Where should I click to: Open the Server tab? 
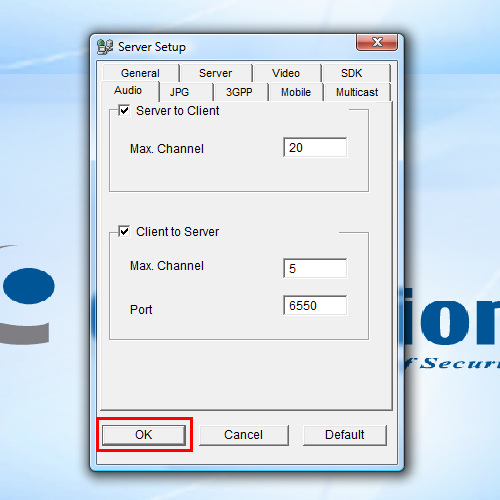click(215, 73)
